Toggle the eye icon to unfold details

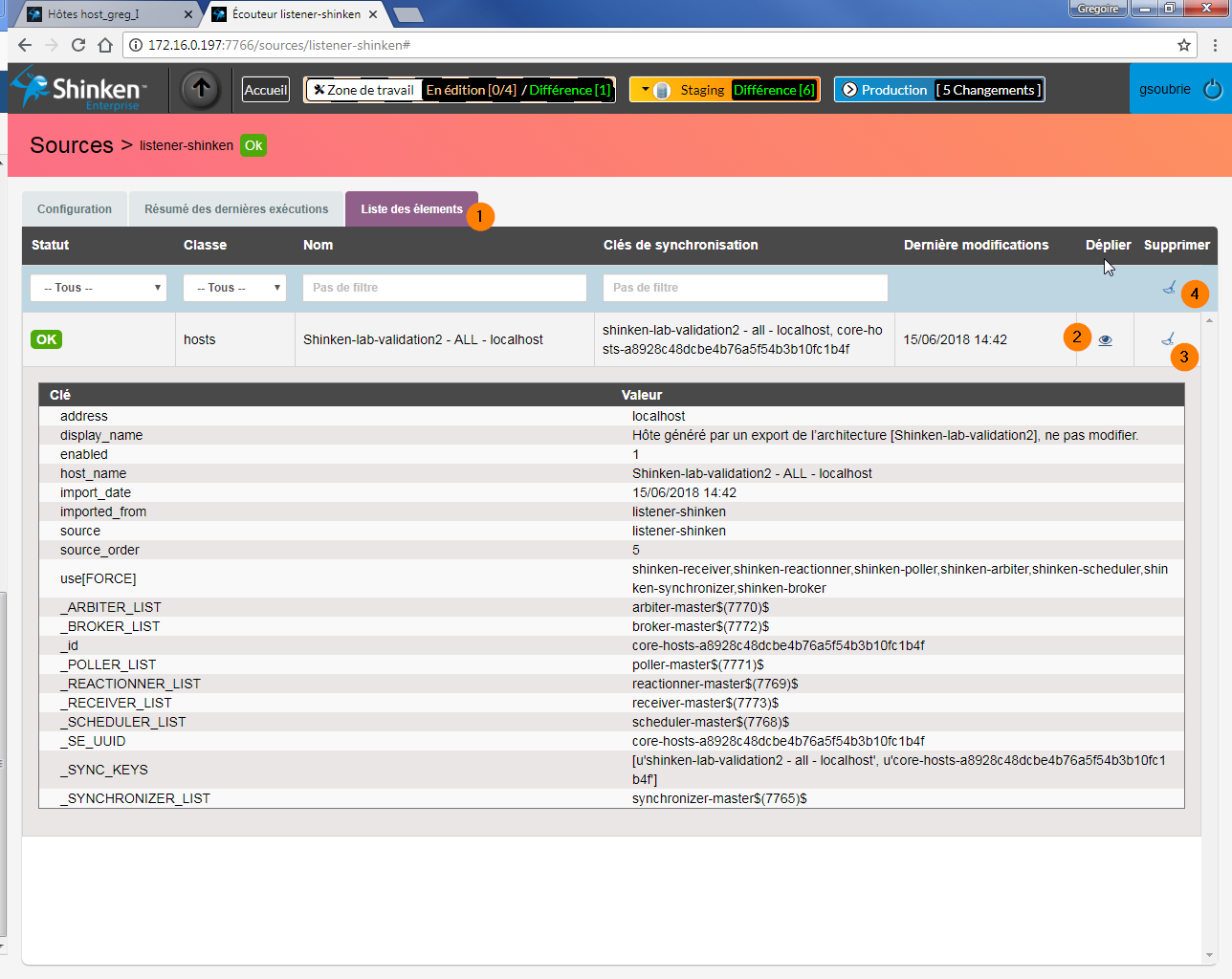(x=1105, y=340)
